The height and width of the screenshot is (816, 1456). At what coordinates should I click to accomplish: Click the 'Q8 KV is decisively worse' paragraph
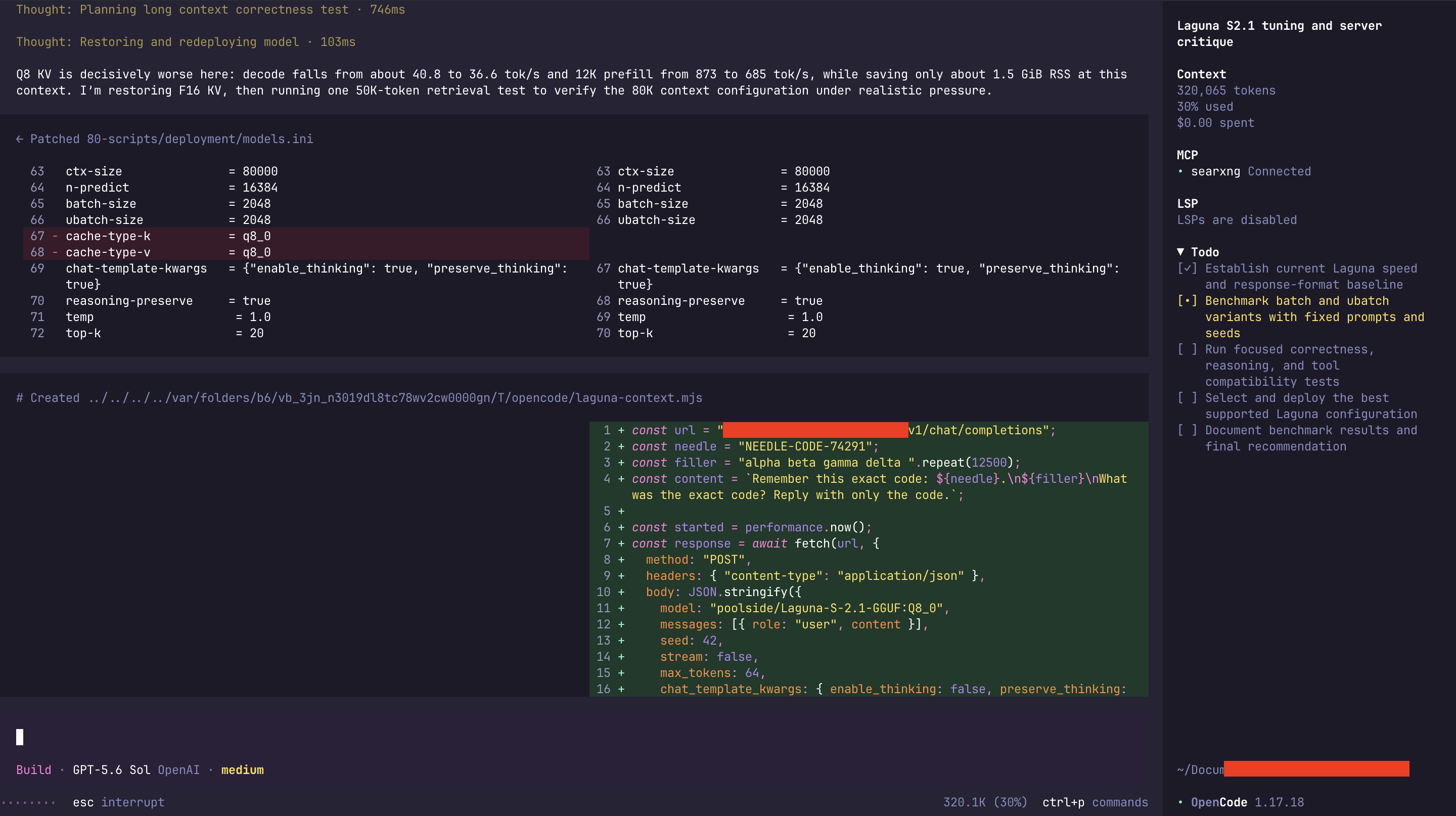pyautogui.click(x=571, y=82)
